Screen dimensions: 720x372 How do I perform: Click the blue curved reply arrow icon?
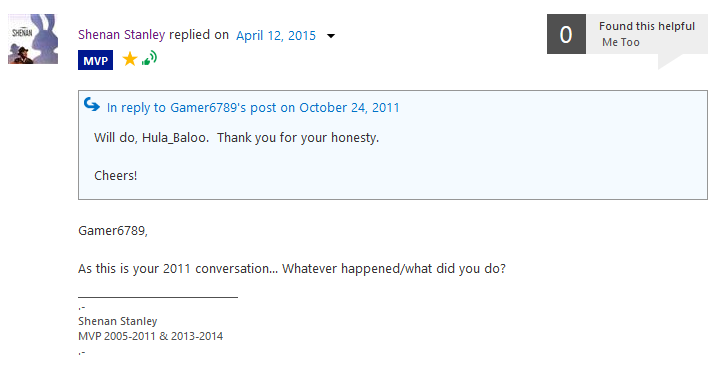coord(92,105)
